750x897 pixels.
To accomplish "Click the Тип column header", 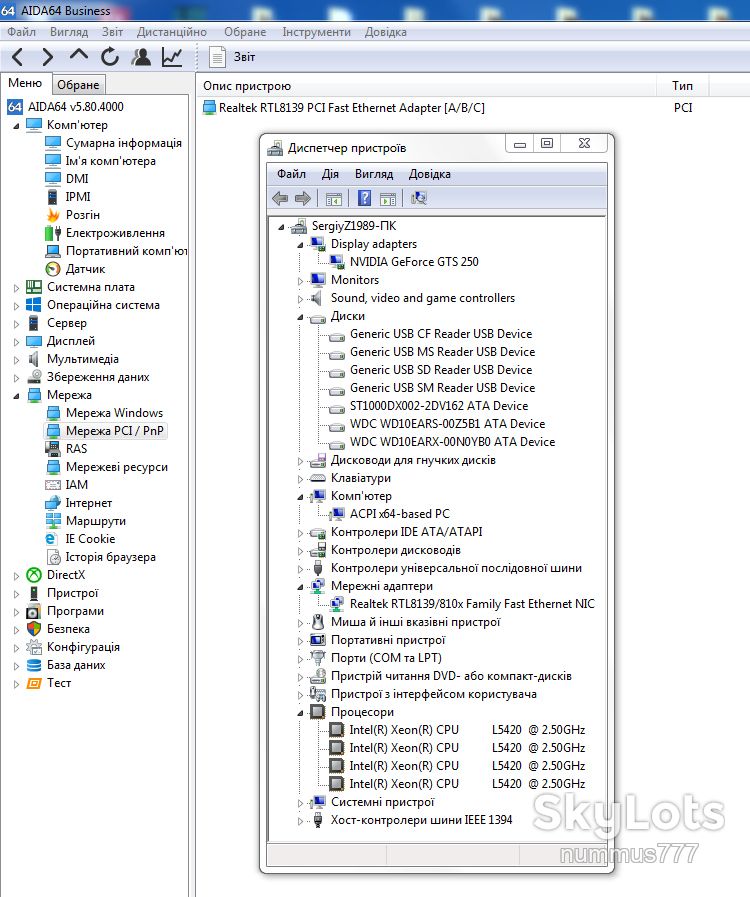I will pyautogui.click(x=682, y=86).
